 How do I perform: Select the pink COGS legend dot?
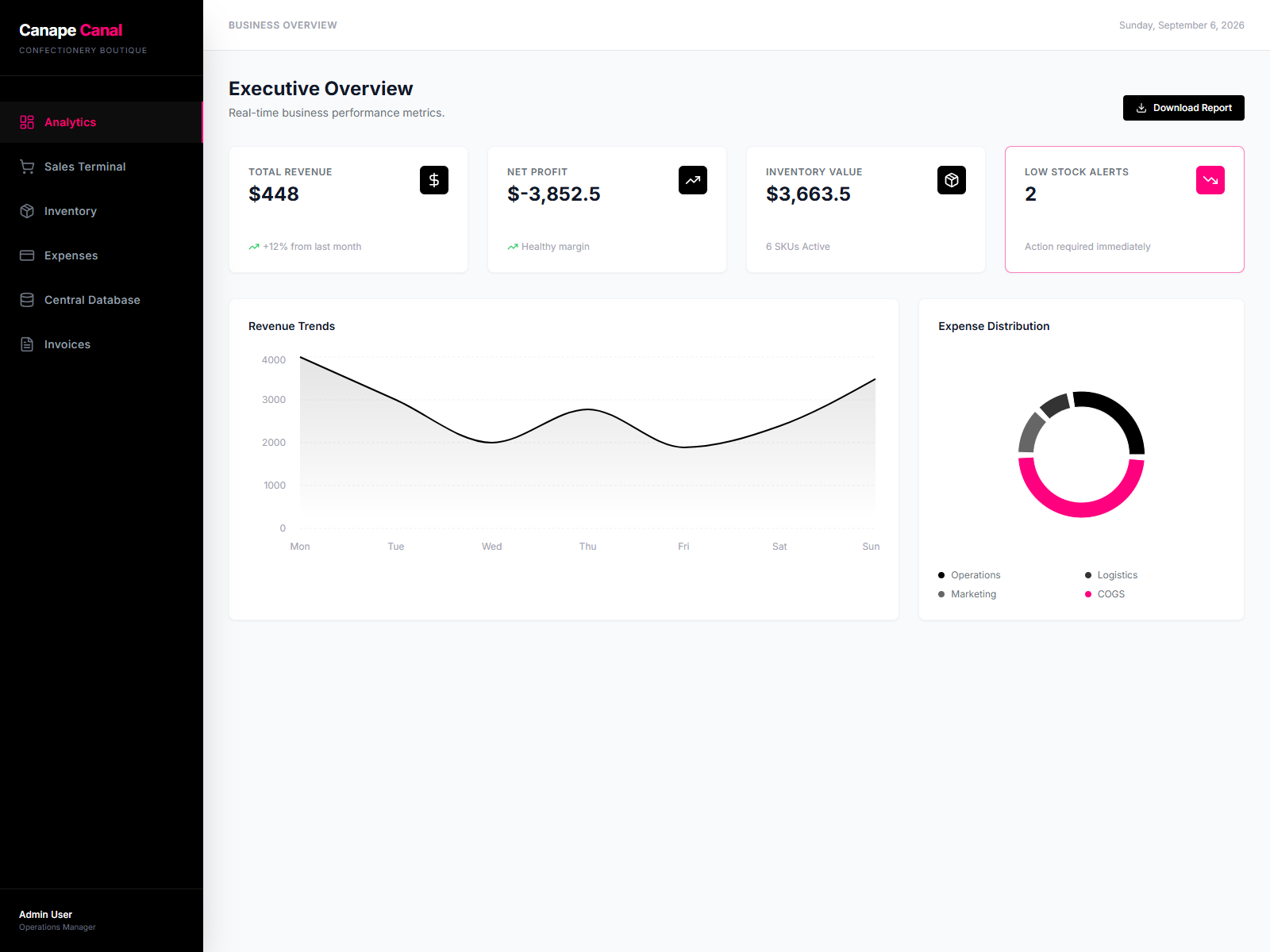click(1088, 594)
